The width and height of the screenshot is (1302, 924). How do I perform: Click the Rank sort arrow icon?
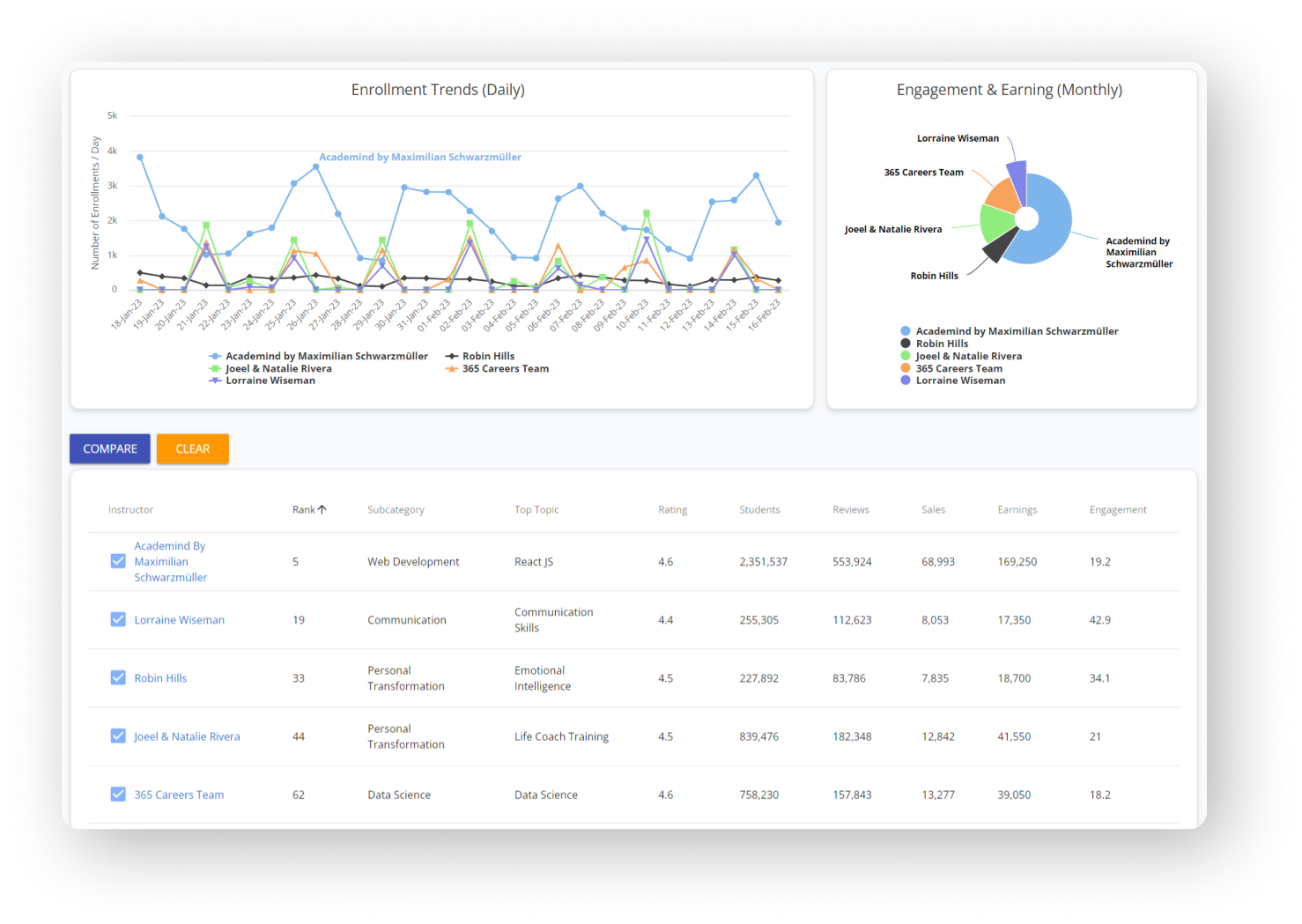[x=322, y=509]
